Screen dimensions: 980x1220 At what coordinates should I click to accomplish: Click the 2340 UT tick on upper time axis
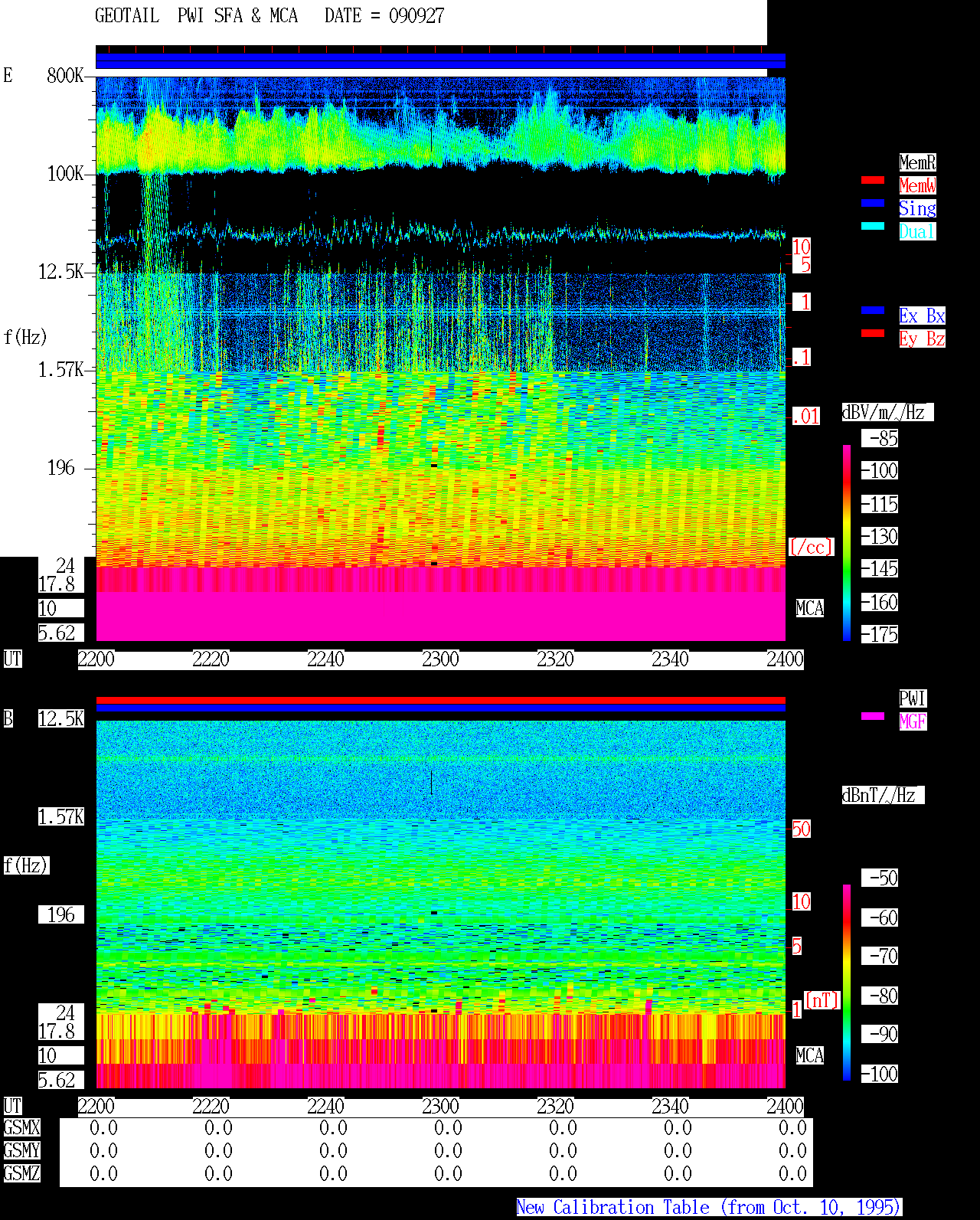click(x=670, y=659)
